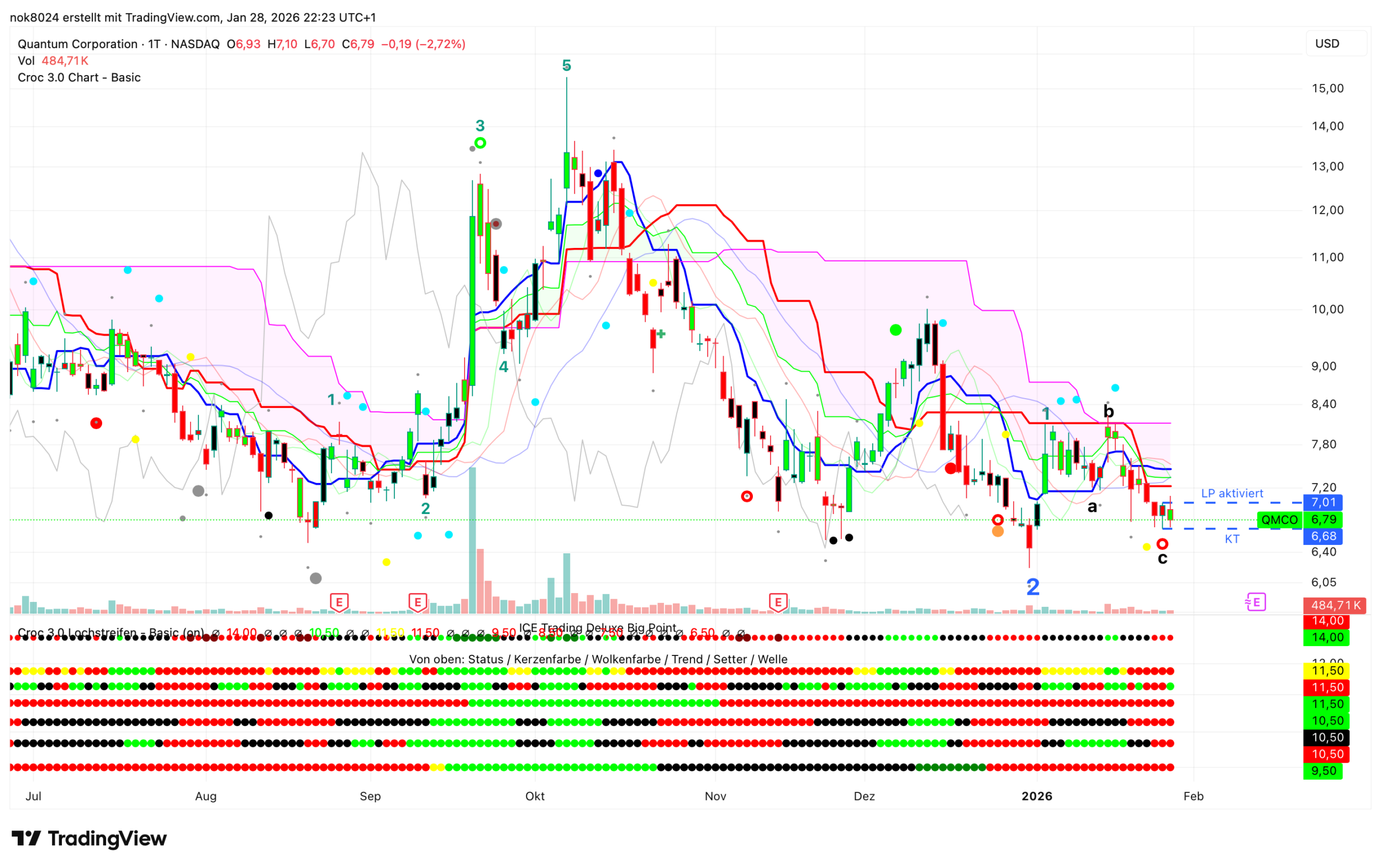Click the earnings E marker in early September
Viewport: 1381px width, 868px height.
point(418,602)
